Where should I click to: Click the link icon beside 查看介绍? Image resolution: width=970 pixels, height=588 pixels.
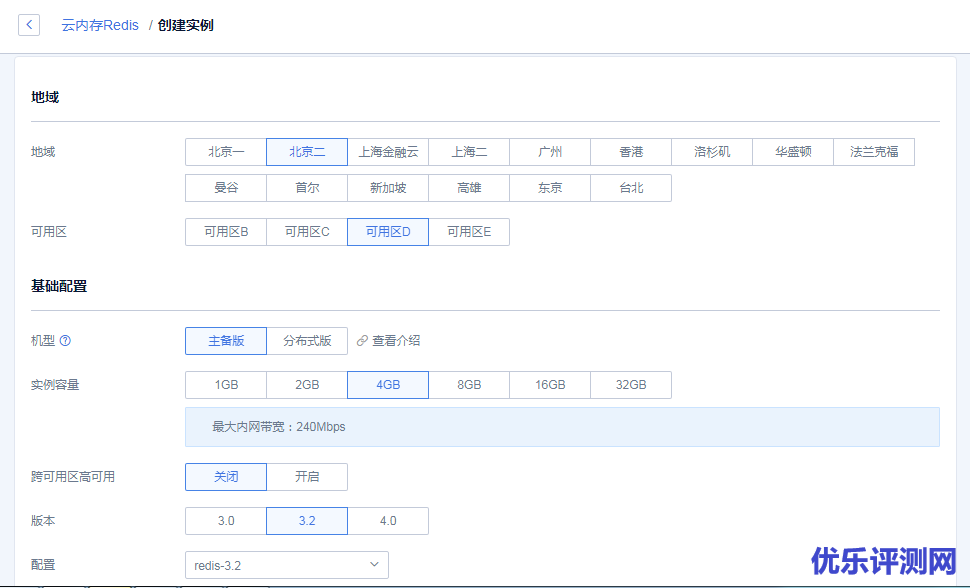(x=362, y=341)
